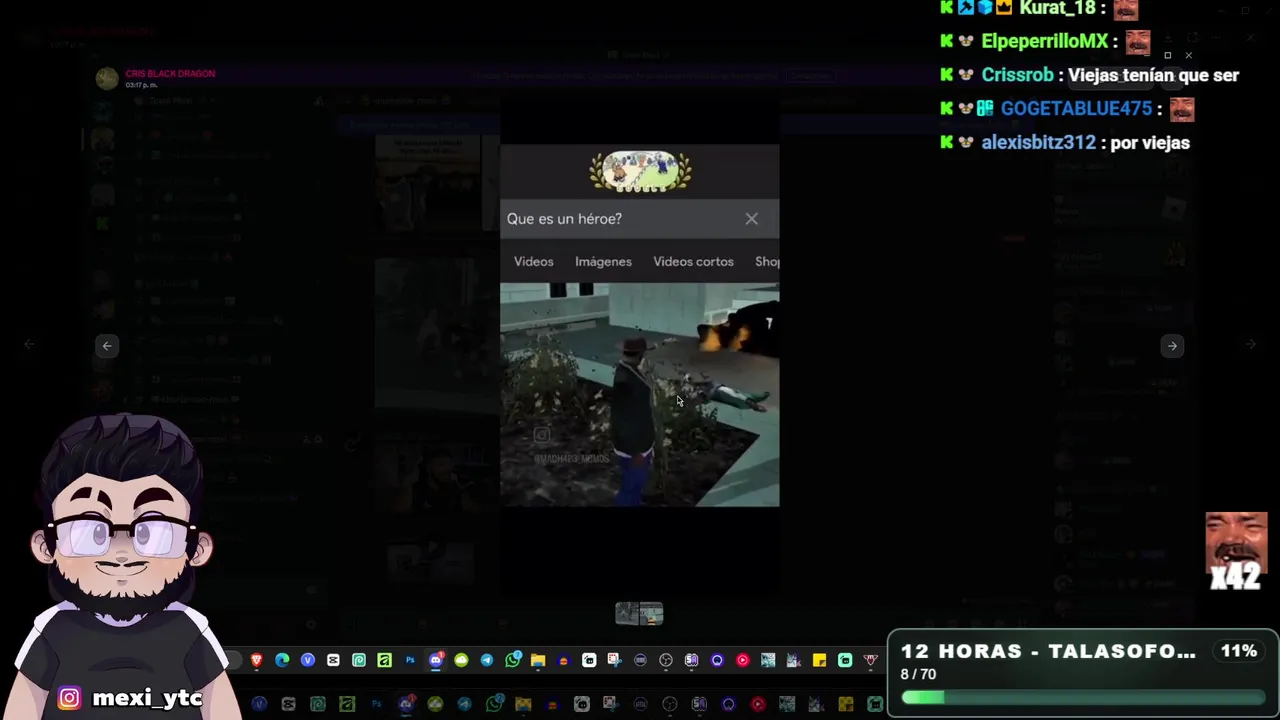This screenshot has height=720, width=1280.
Task: Click the 11% goal percentage label
Action: click(1238, 651)
